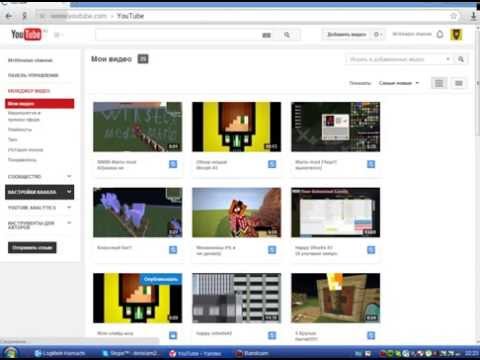This screenshot has width=480, height=360.
Task: Click the search-in-uploaded-videos field
Action: tap(395, 59)
